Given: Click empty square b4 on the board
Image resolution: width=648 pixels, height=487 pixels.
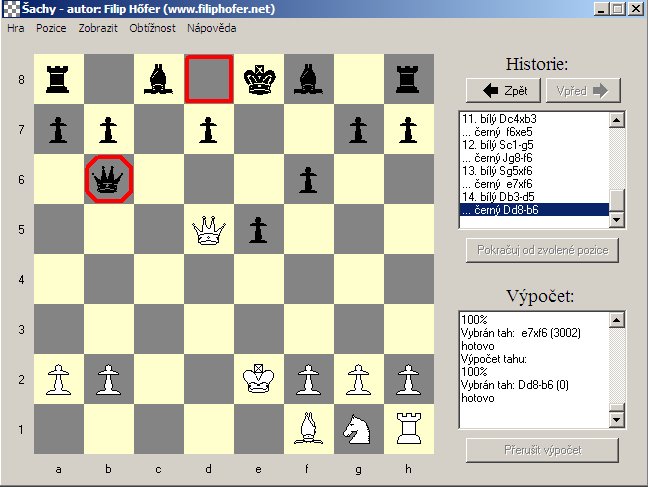Looking at the screenshot, I should click(109, 279).
